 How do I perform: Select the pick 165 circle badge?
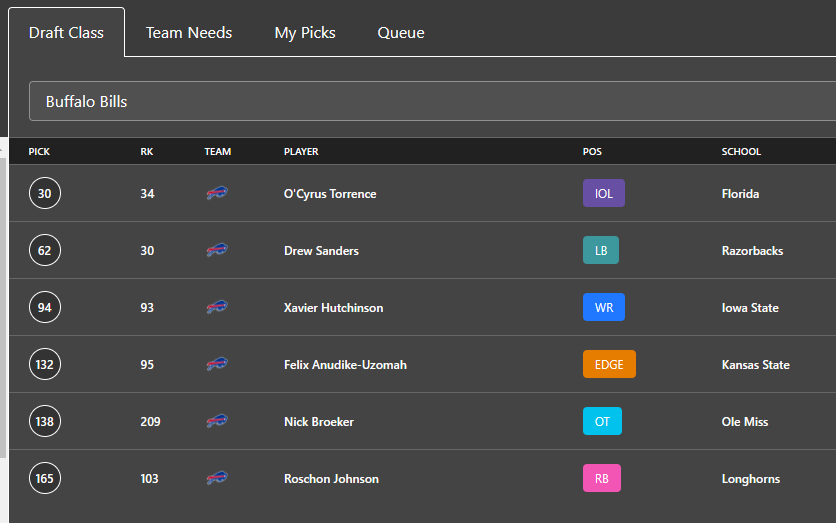coord(45,478)
